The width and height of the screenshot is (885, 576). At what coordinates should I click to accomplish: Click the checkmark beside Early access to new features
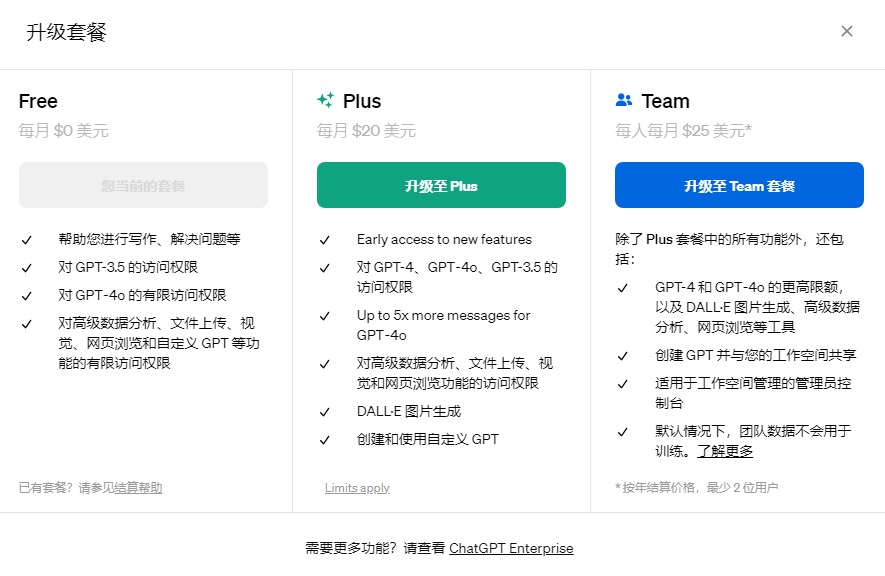(325, 239)
